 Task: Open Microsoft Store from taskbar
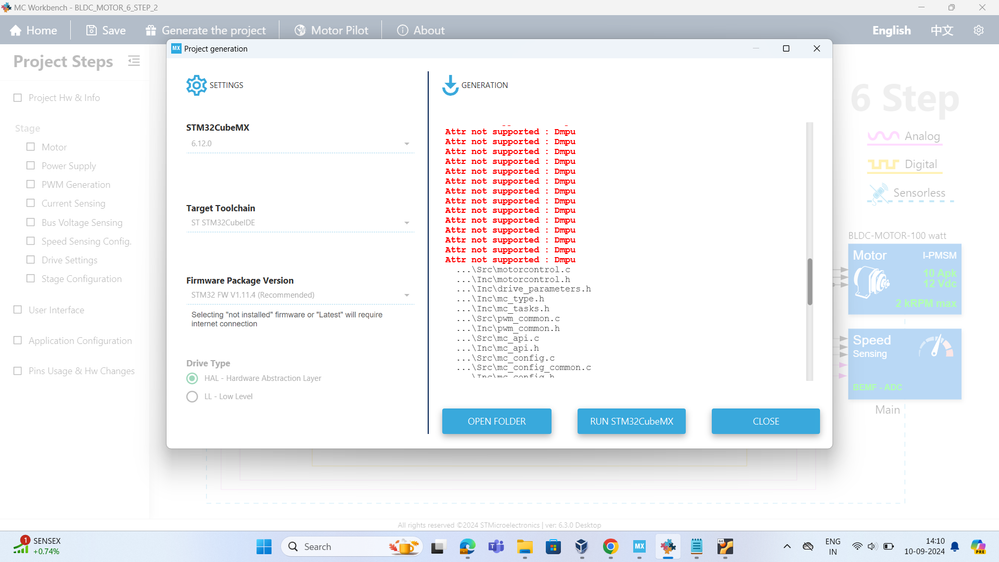coord(553,547)
